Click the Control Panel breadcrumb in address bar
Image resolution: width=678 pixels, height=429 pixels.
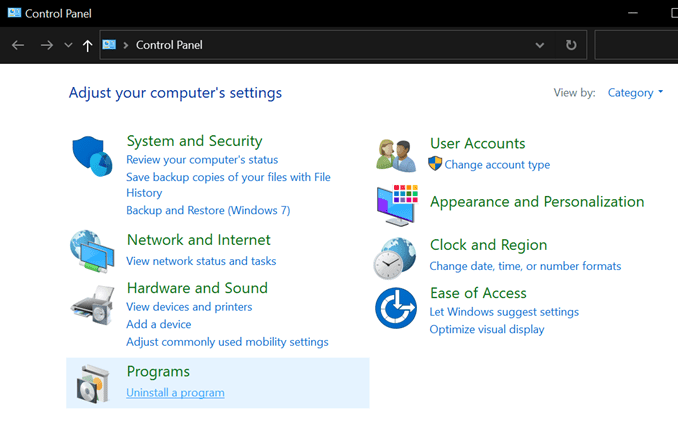click(x=169, y=45)
